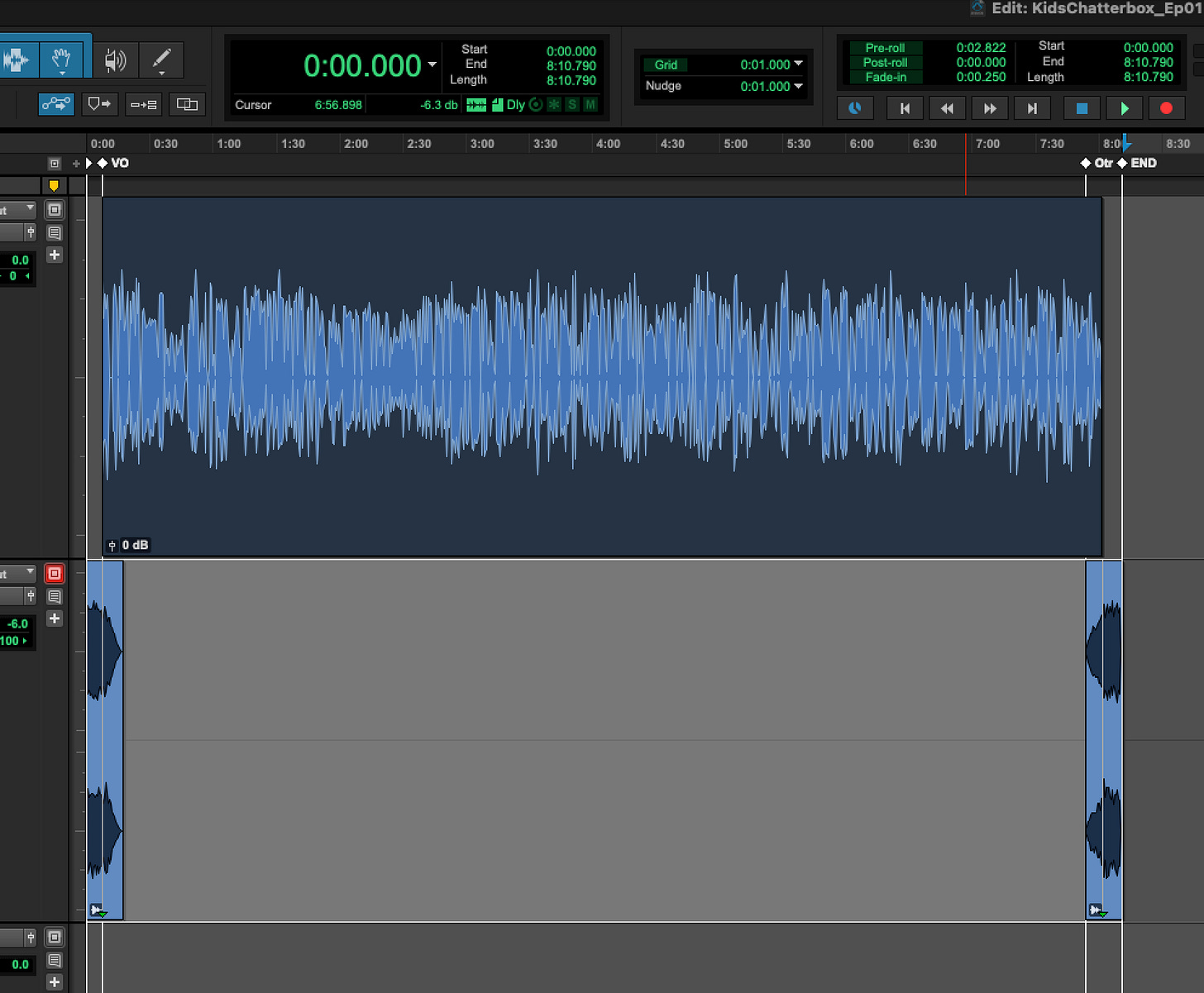Click Post-roll value 0:00.000
The width and height of the screenshot is (1204, 993).
pos(981,62)
